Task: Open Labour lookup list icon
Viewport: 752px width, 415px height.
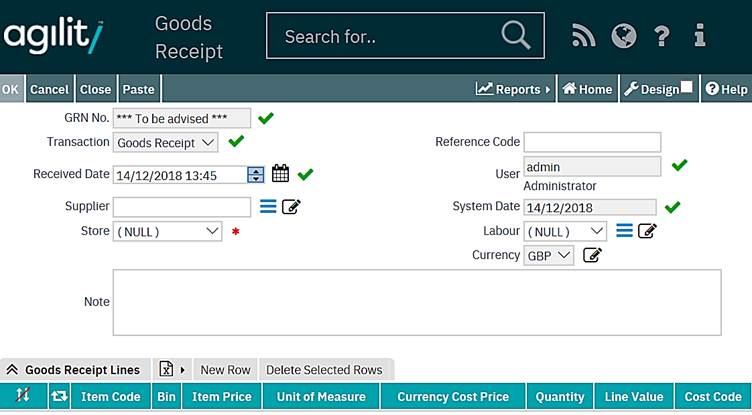Action: click(624, 231)
